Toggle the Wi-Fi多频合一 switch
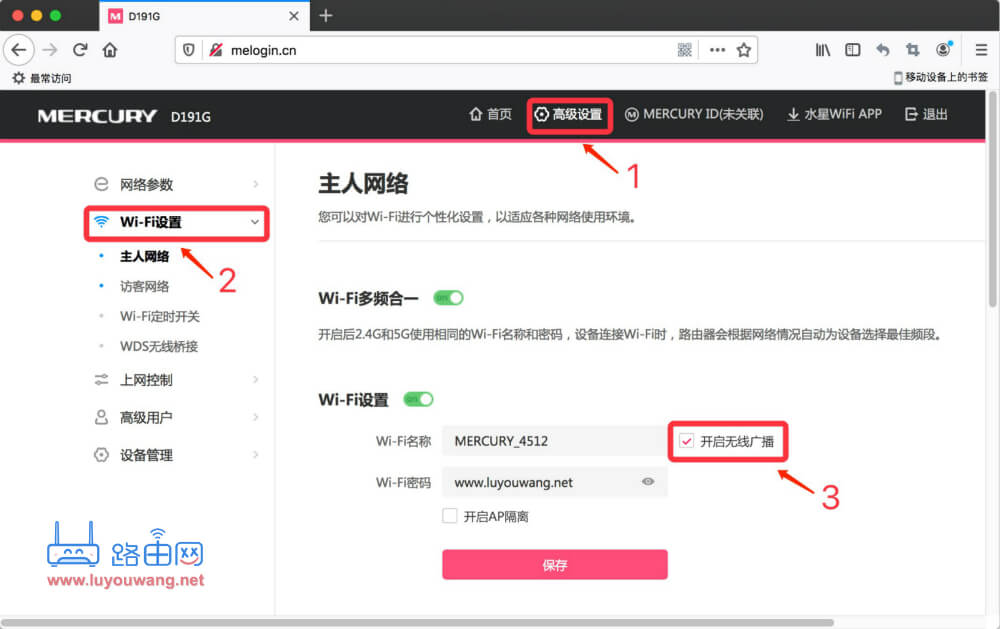Viewport: 1000px width, 629px height. pos(448,297)
